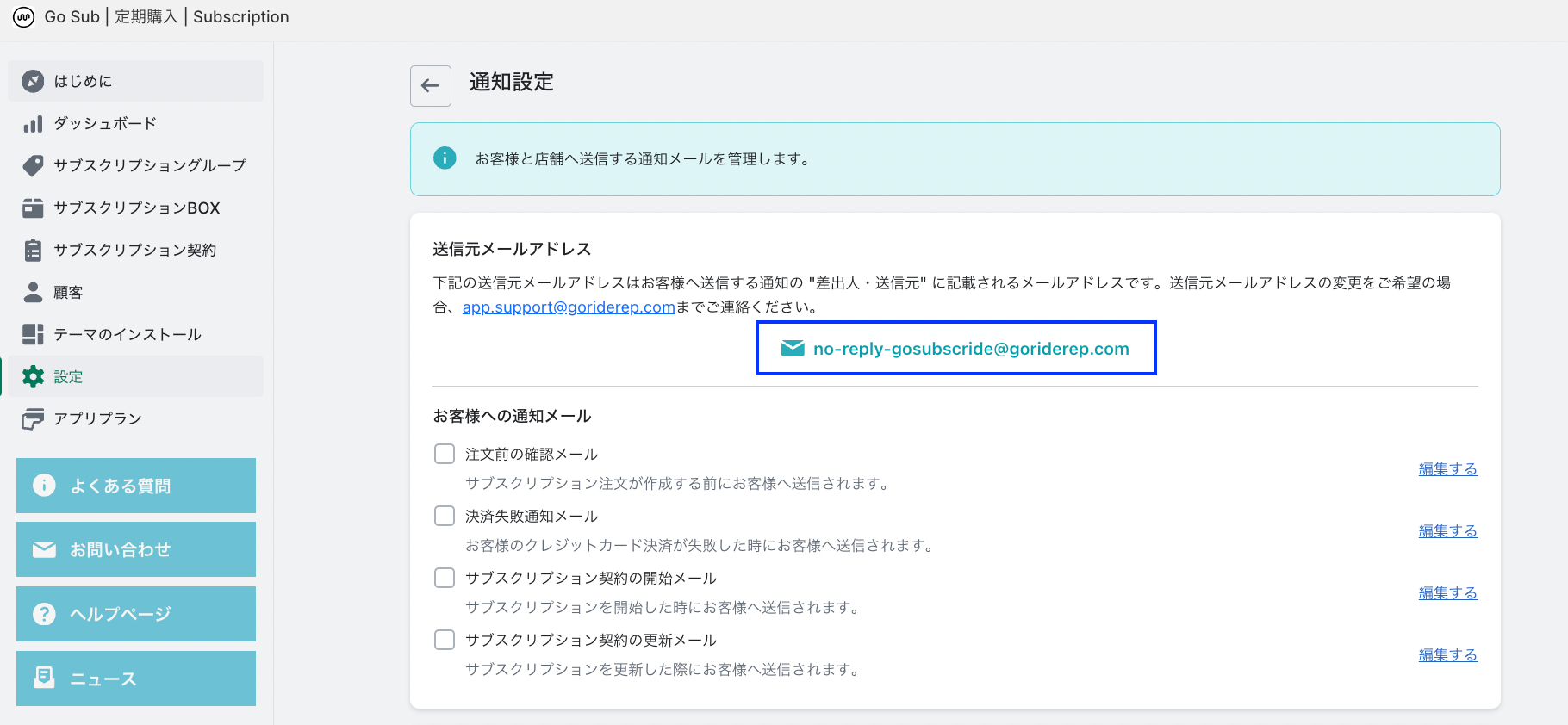Enable the 注文前の確認メール checkbox

pyautogui.click(x=445, y=454)
